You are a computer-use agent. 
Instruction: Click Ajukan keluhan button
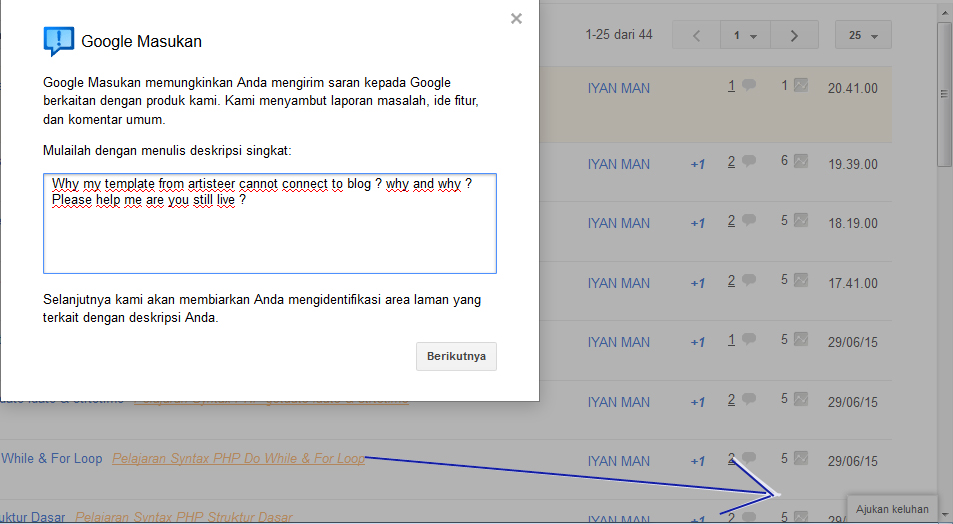tap(892, 509)
